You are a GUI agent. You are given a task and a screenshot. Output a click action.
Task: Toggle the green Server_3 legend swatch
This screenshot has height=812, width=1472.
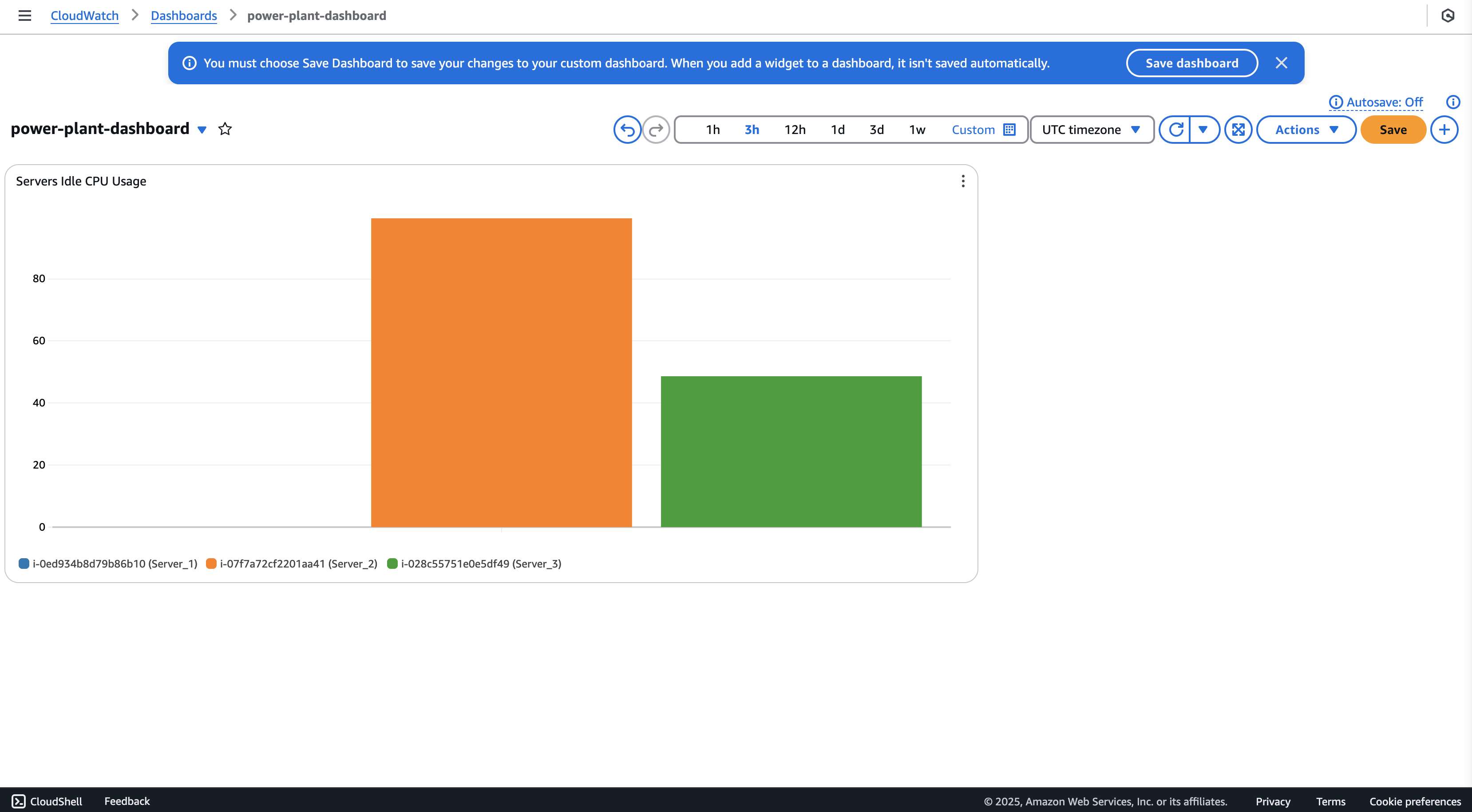392,564
